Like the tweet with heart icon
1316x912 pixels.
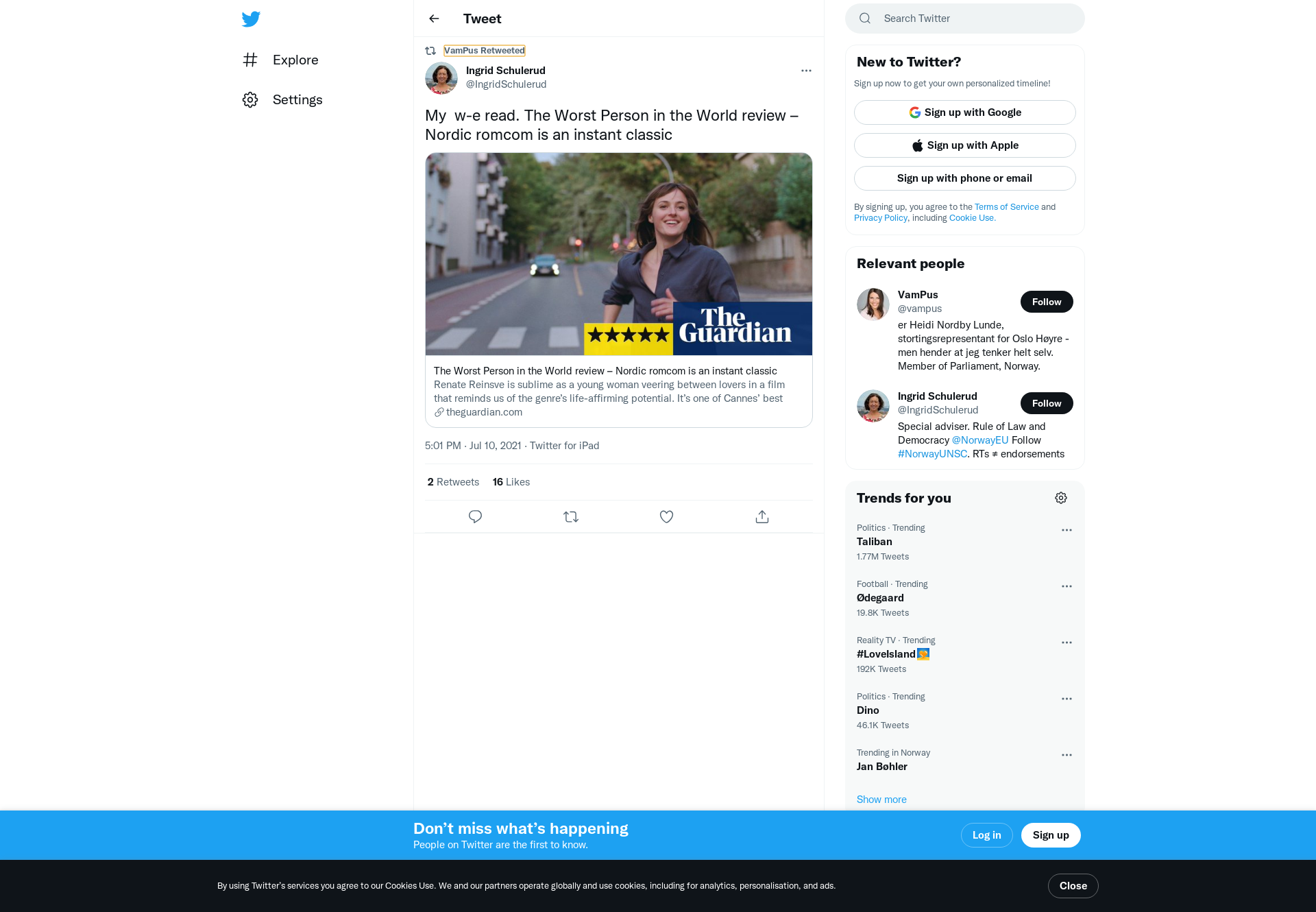(666, 516)
